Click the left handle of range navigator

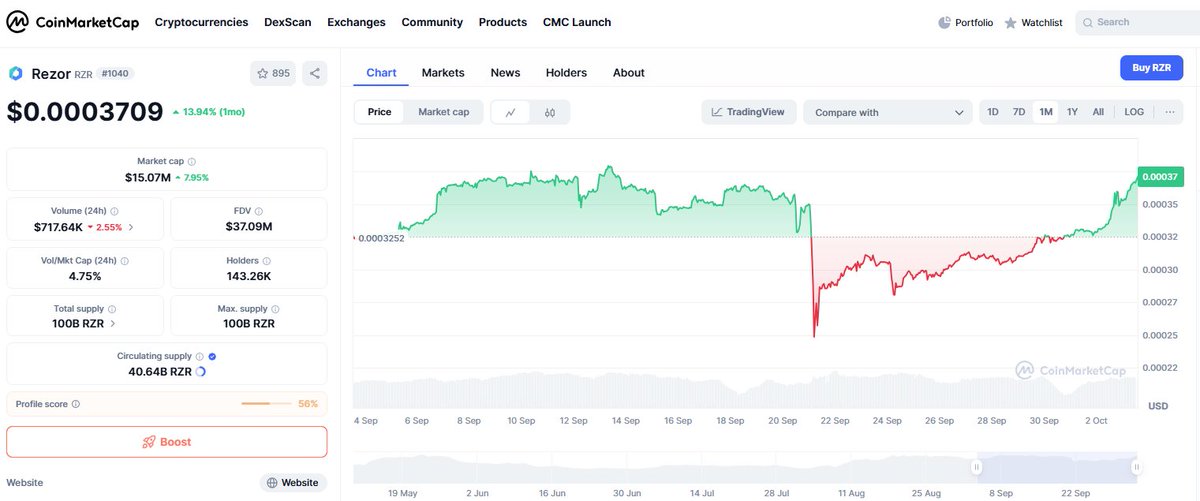(976, 466)
